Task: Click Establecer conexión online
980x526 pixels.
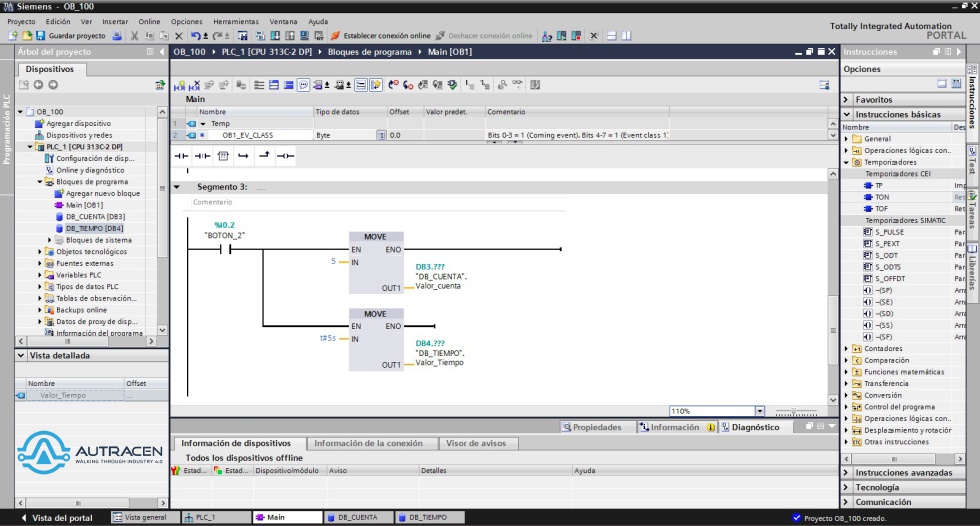Action: [381, 36]
